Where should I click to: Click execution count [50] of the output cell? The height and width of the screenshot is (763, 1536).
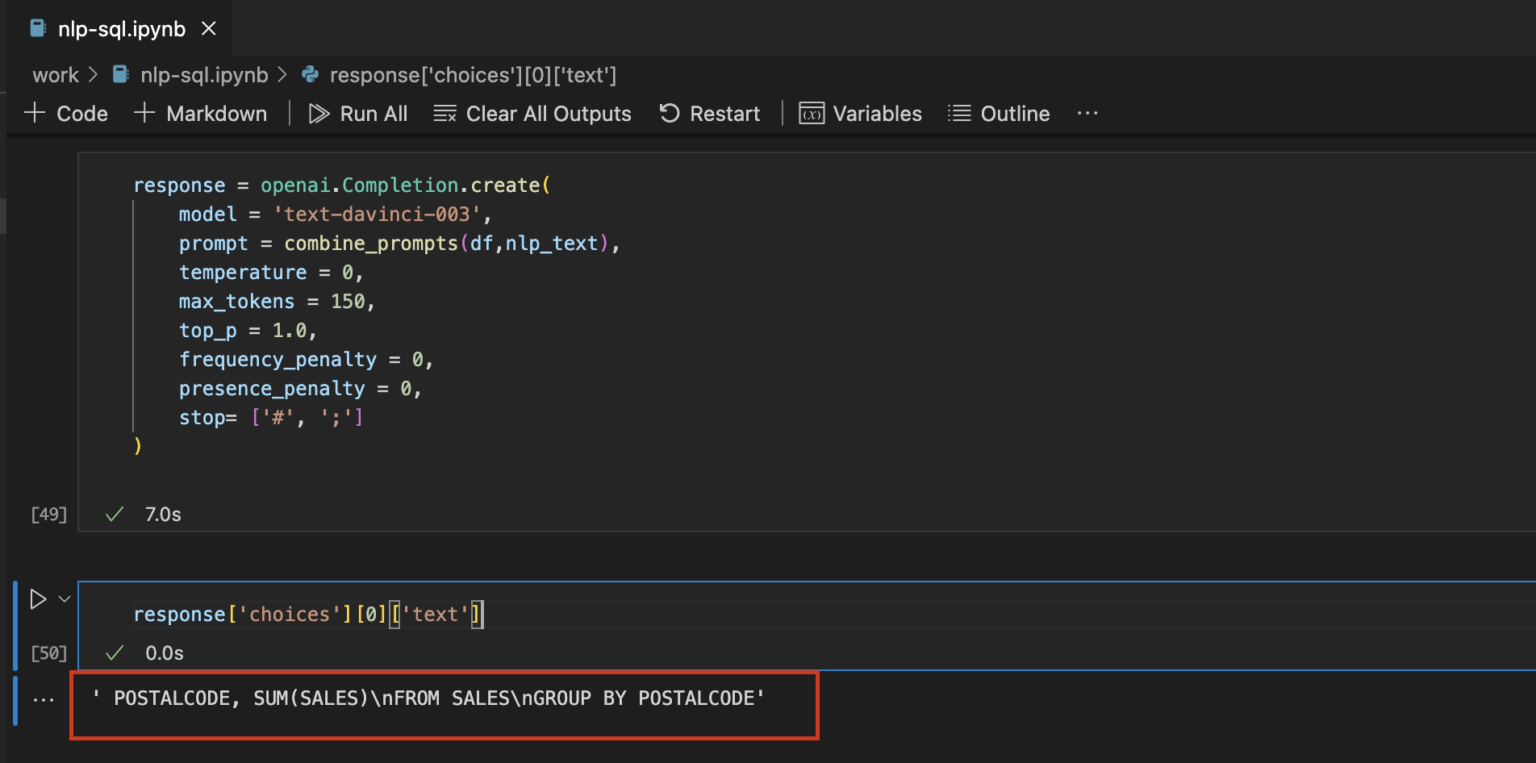(48, 652)
